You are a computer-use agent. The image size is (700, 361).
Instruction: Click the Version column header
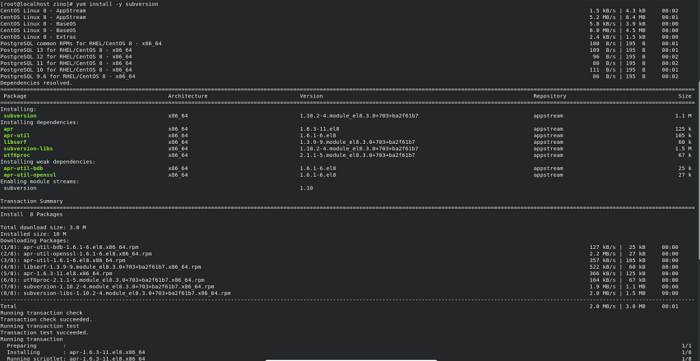311,96
